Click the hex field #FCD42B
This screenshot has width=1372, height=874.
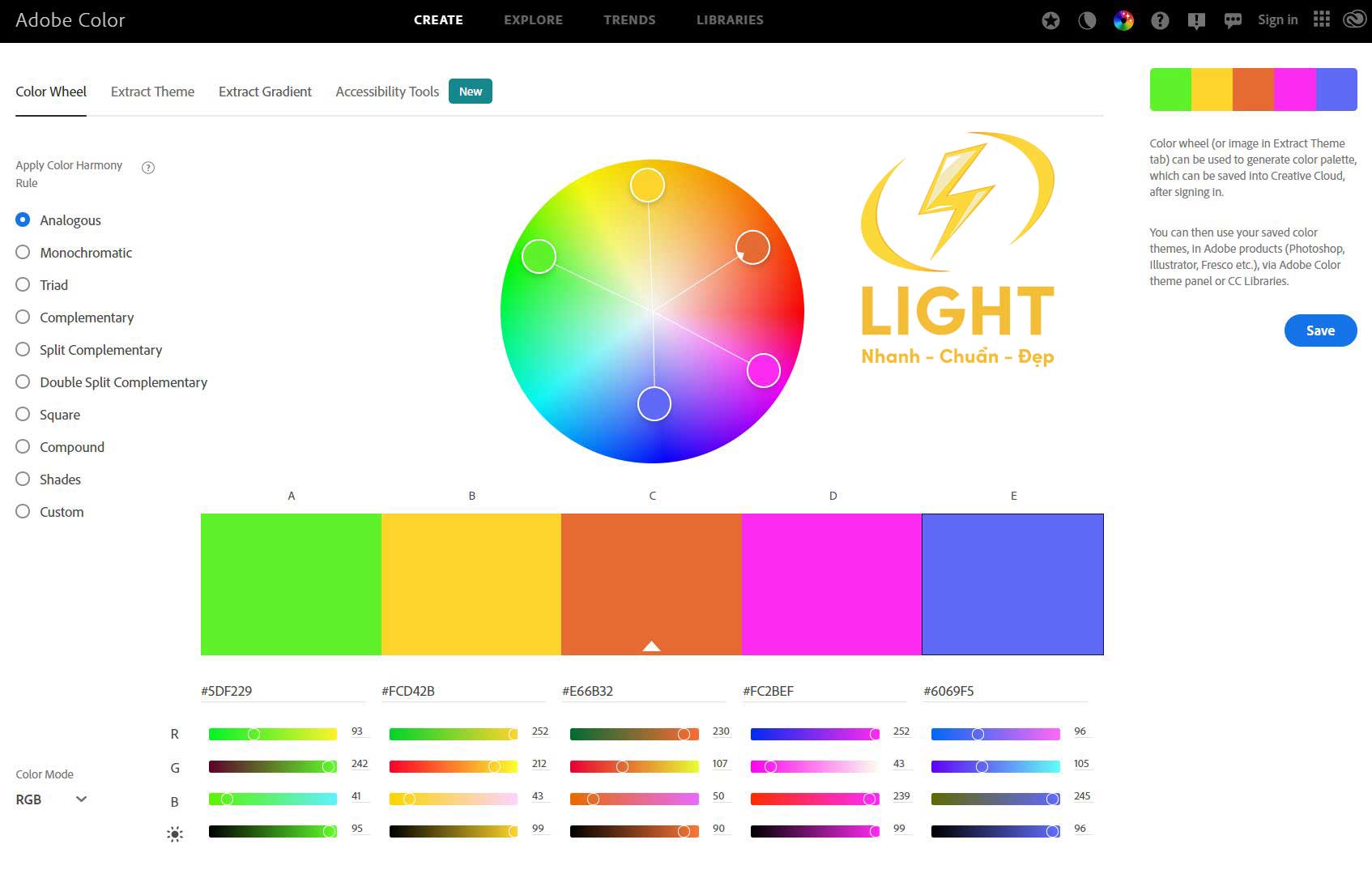click(463, 691)
